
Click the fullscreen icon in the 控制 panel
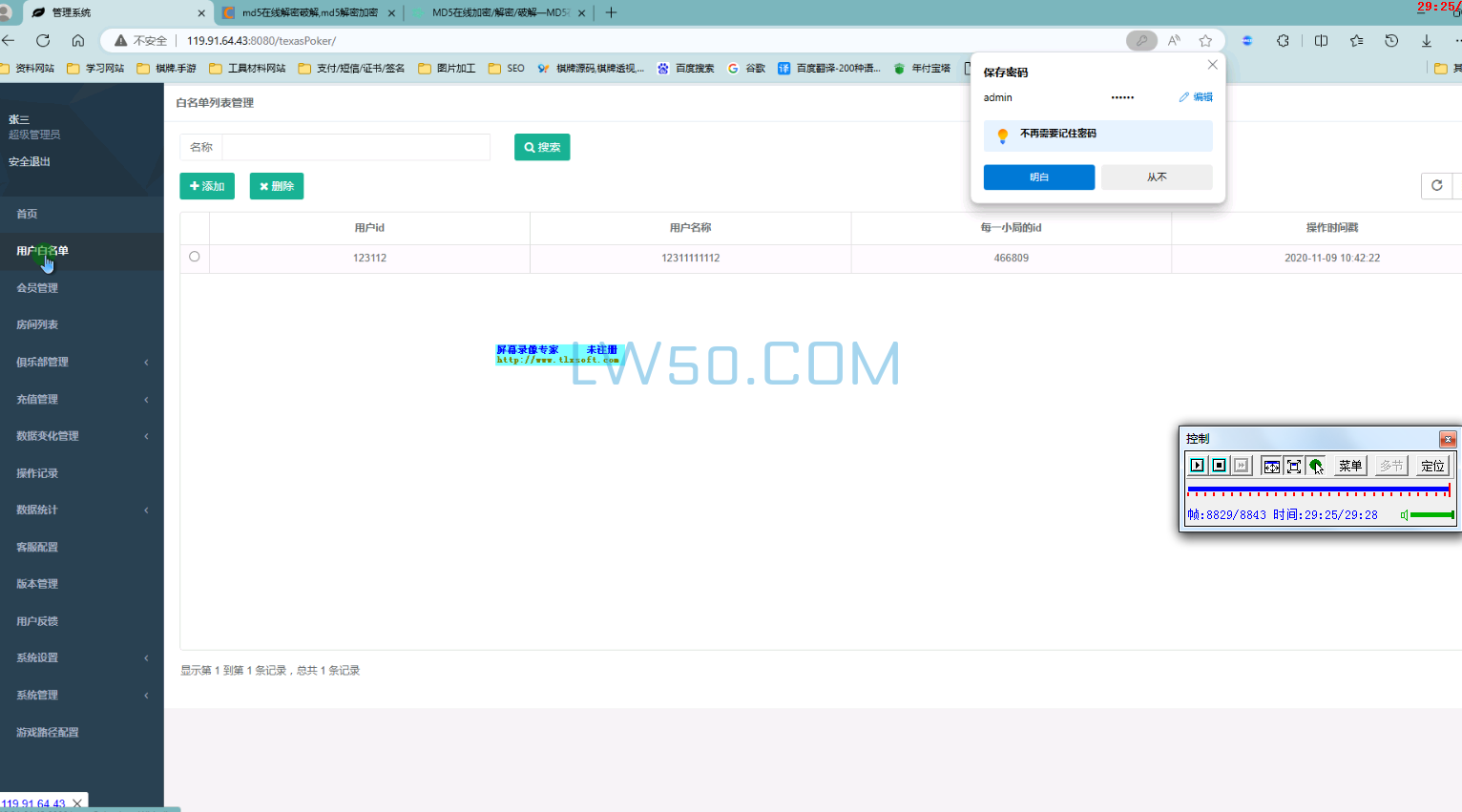(1294, 466)
